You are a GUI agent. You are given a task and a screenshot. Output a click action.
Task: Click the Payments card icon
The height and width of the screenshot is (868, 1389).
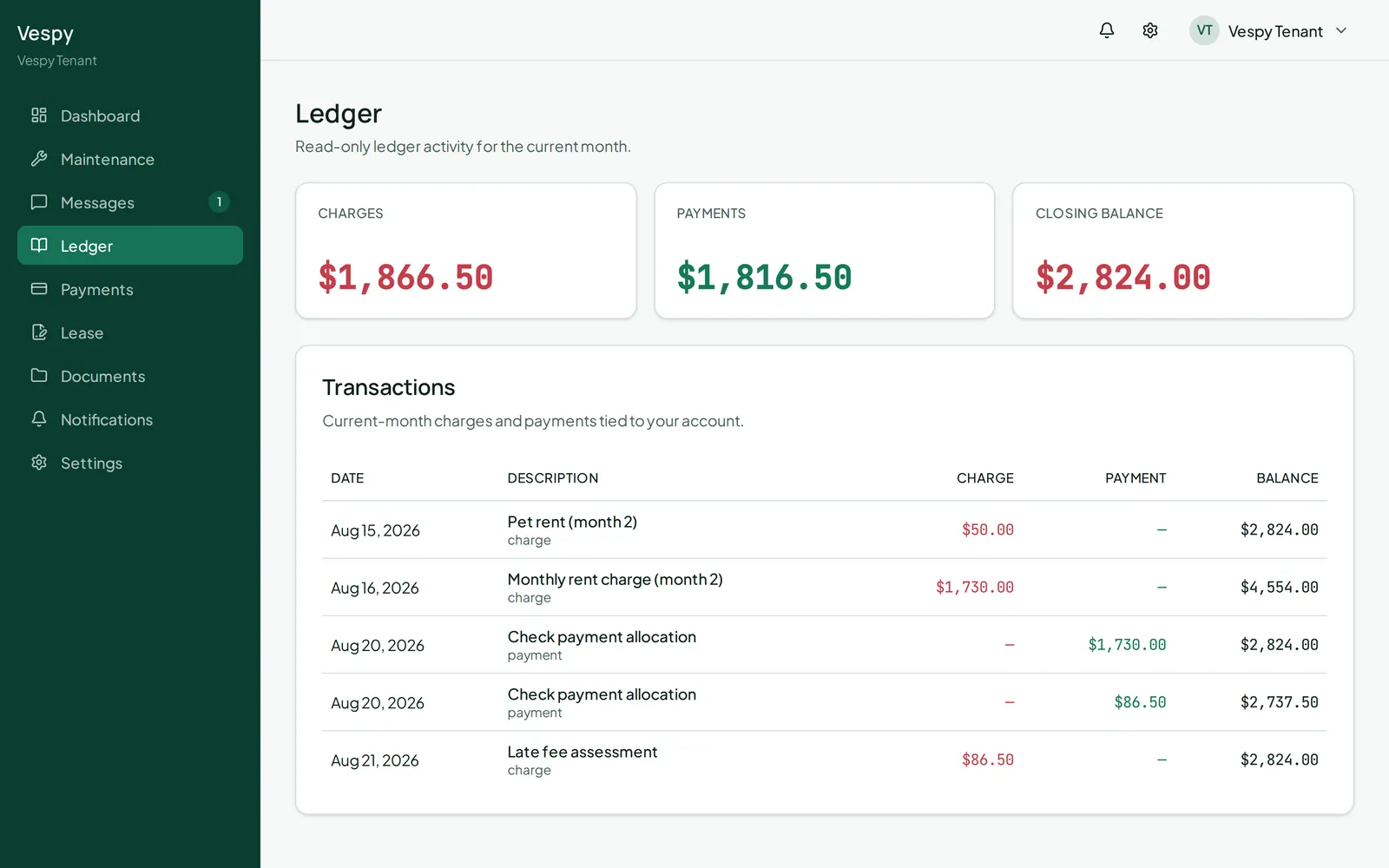39,289
